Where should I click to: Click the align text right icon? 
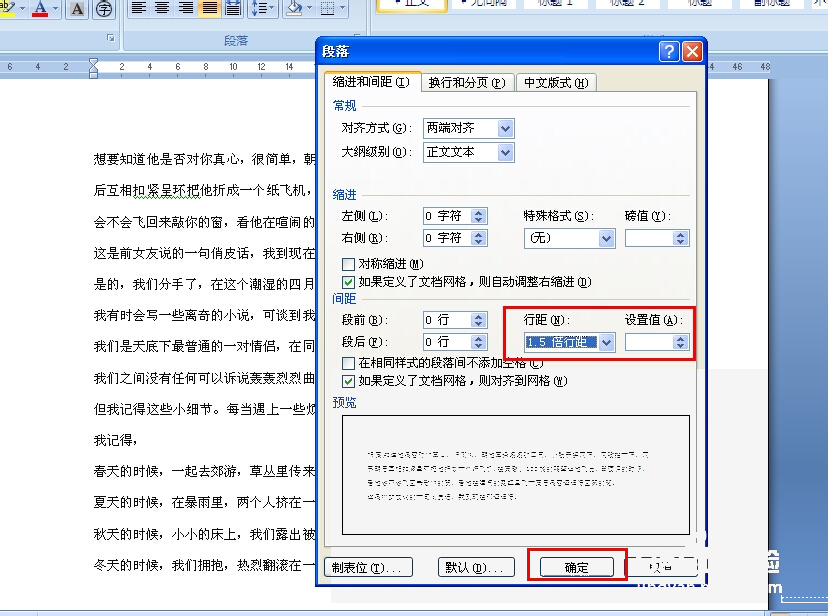point(185,8)
